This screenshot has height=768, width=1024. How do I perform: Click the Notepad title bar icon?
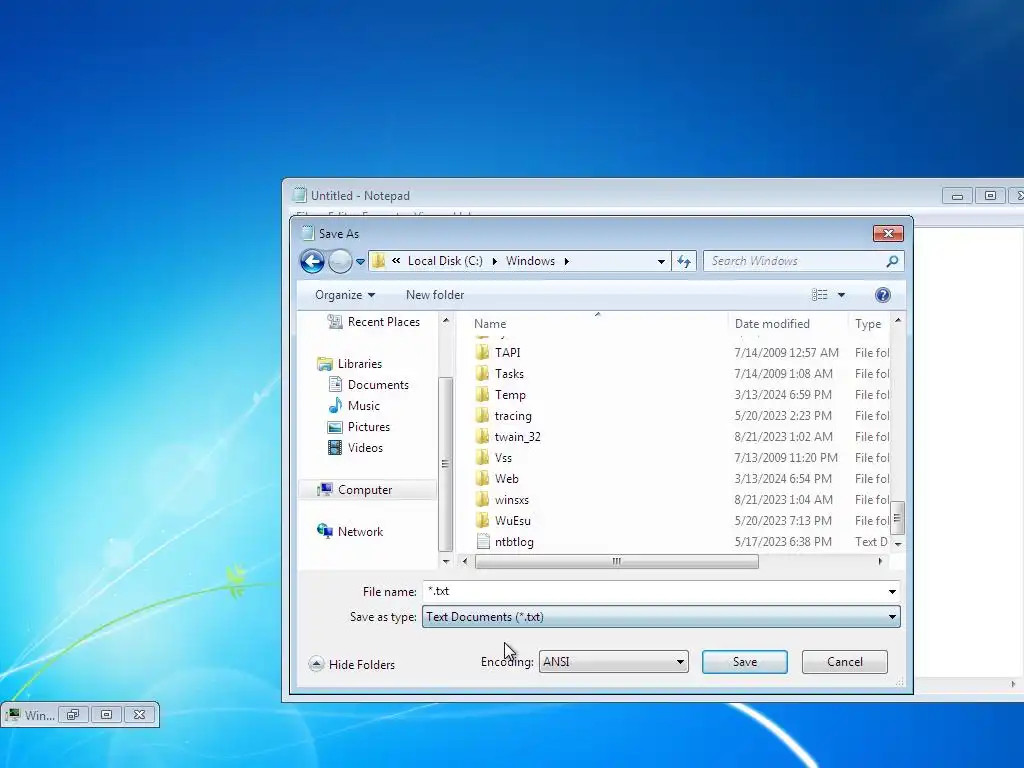(x=300, y=195)
